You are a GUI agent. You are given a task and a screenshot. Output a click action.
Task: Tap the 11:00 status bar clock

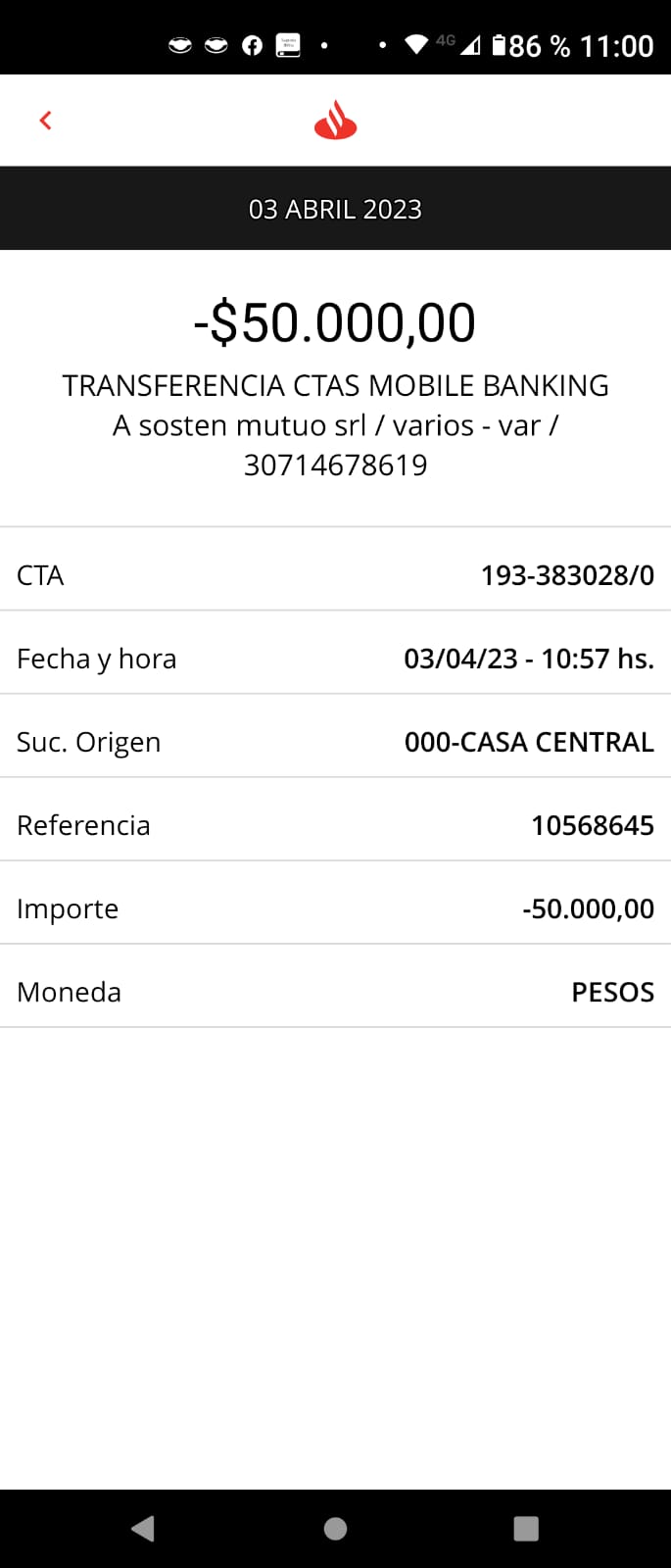tap(616, 46)
